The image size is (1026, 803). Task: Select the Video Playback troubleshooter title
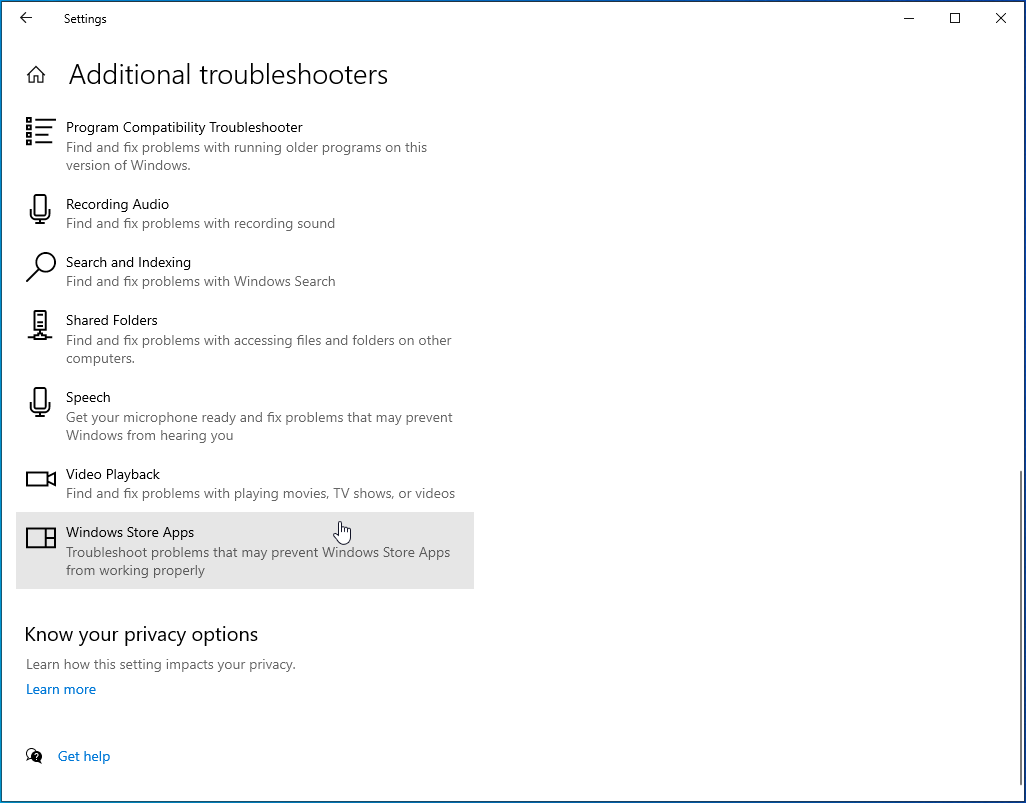tap(113, 474)
